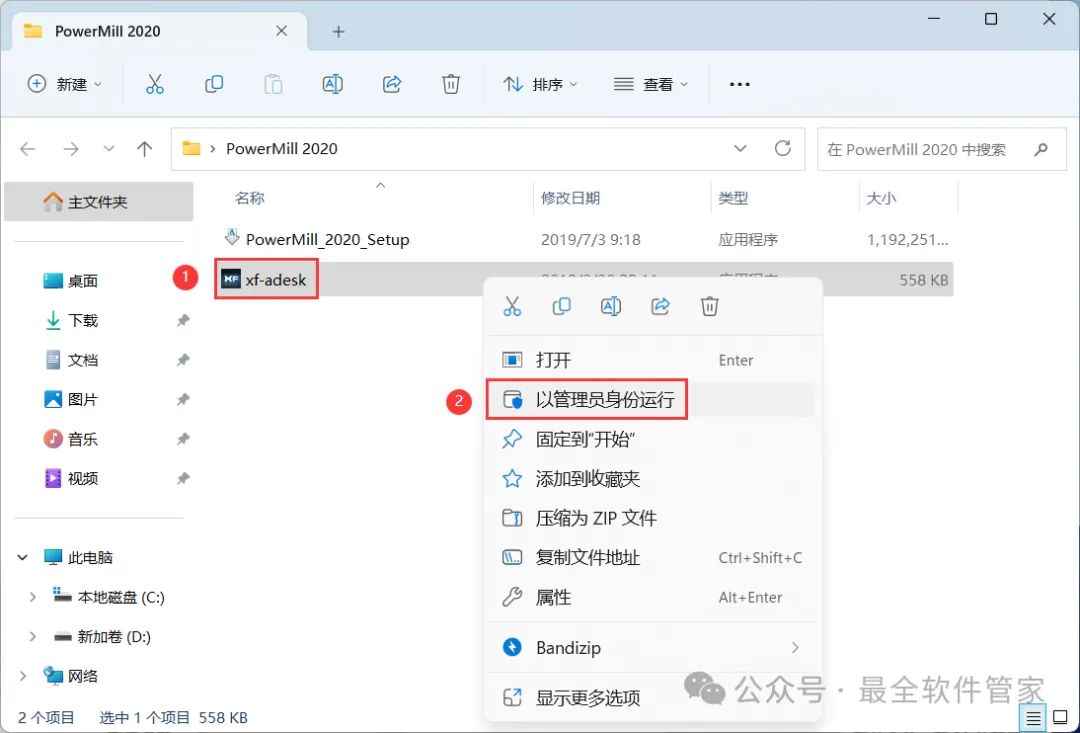Click the Share icon in the toolbar
The height and width of the screenshot is (733, 1080).
point(392,84)
